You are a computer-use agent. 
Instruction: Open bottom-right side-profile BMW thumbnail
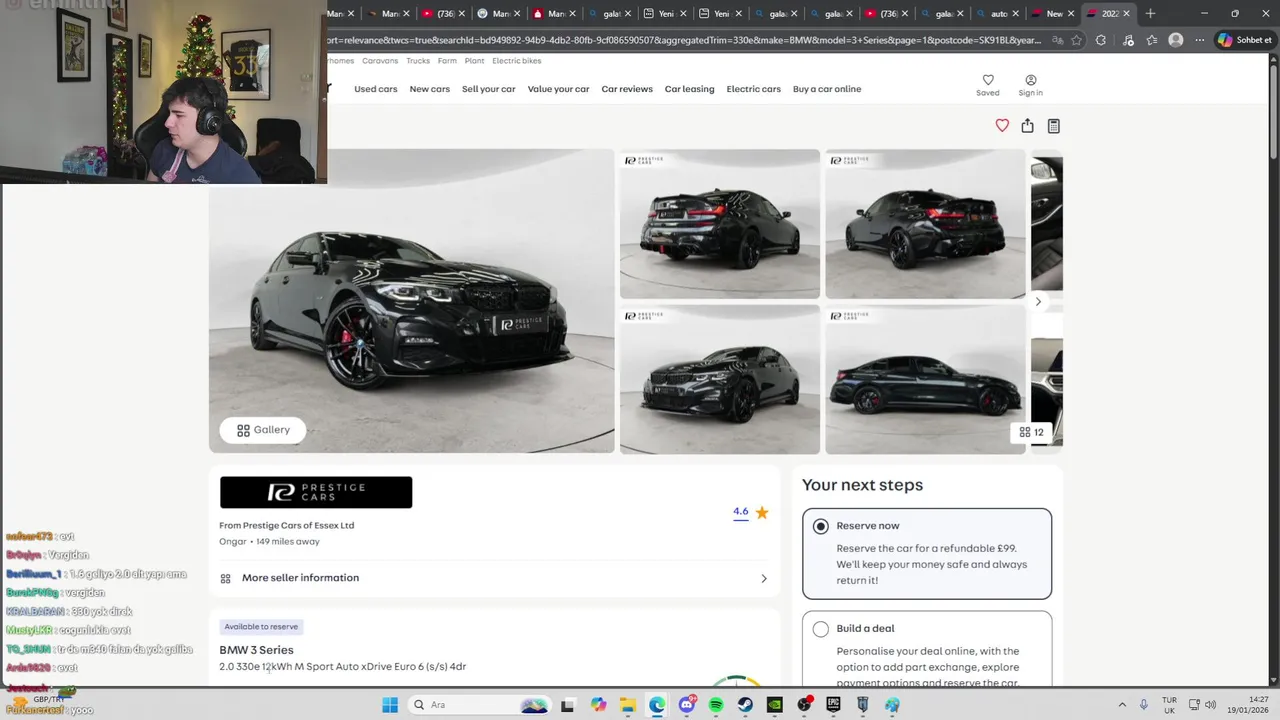925,380
